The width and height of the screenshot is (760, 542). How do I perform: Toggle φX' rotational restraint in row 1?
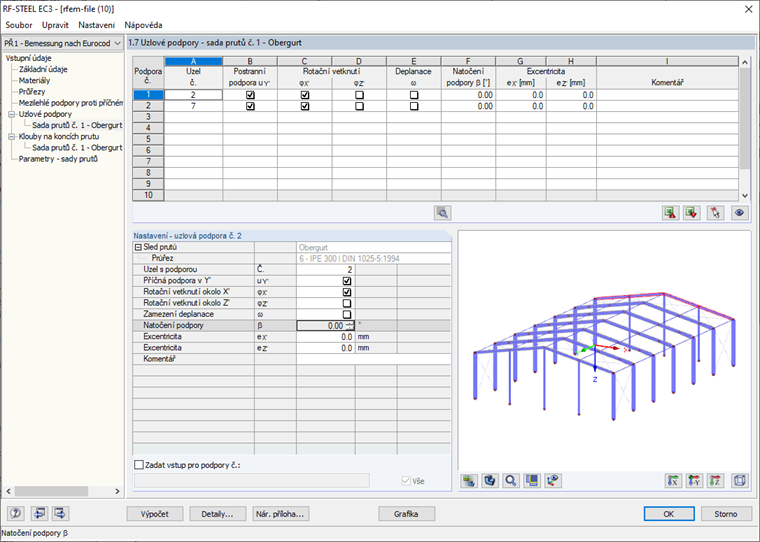coord(305,95)
